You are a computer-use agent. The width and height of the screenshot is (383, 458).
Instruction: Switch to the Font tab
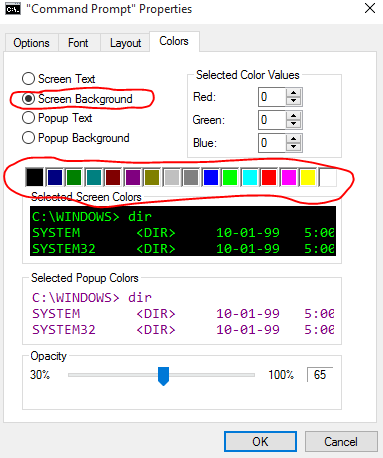79,43
